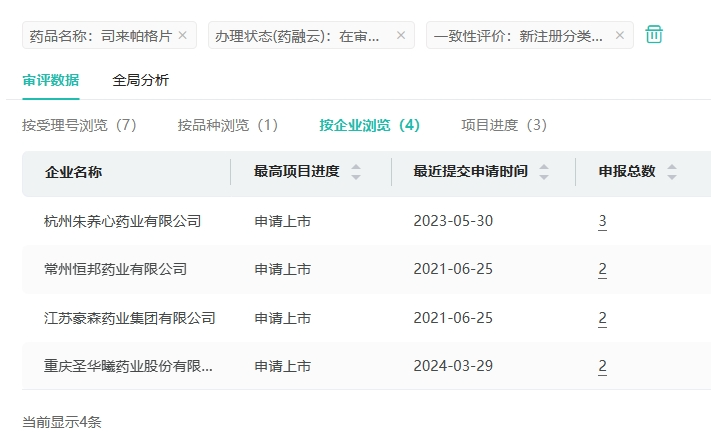Open 按受理号浏览 (7) view
The height and width of the screenshot is (443, 711).
pos(79,125)
